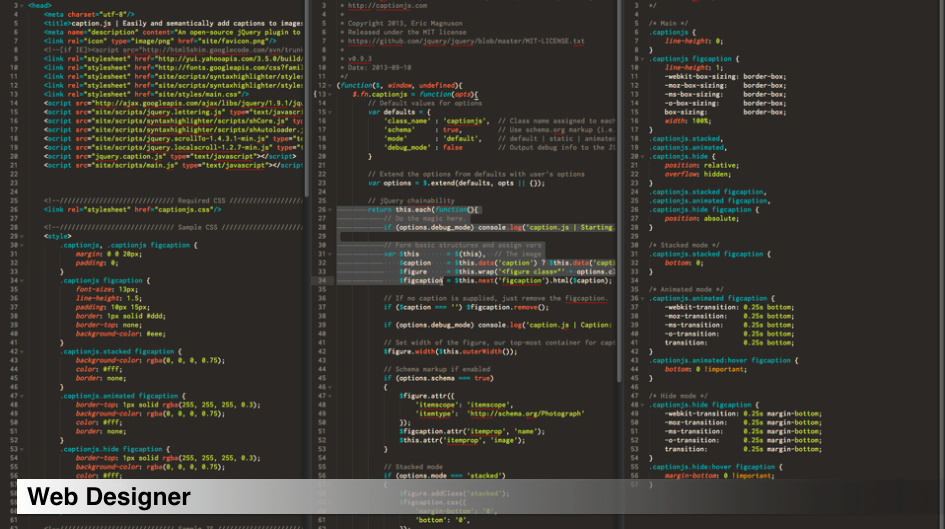Viewport: 945px width, 529px height.
Task: Collapse the <style> block fold arrow
Action: point(22,236)
